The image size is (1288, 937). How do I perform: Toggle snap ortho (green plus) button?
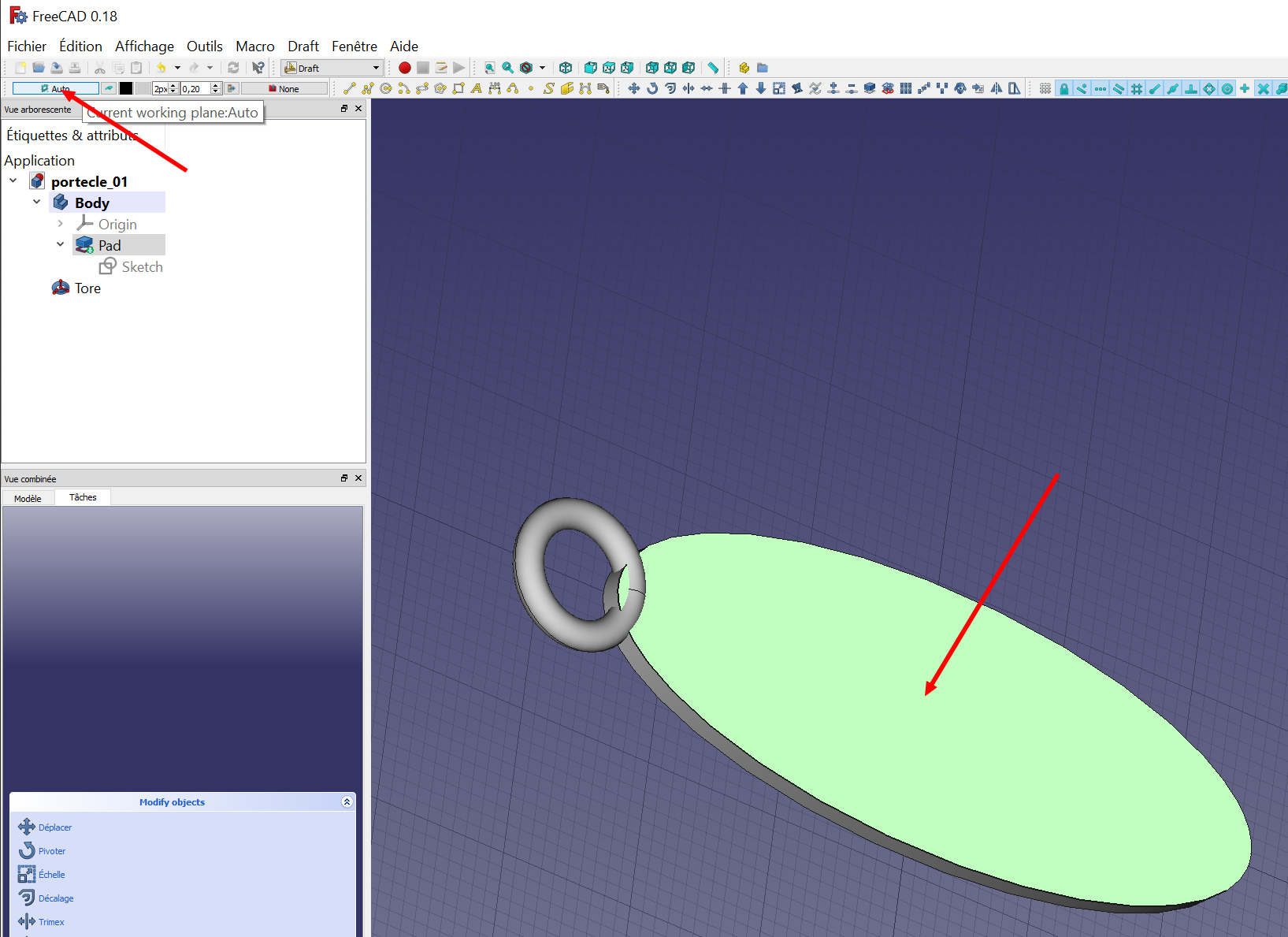coord(1245,88)
